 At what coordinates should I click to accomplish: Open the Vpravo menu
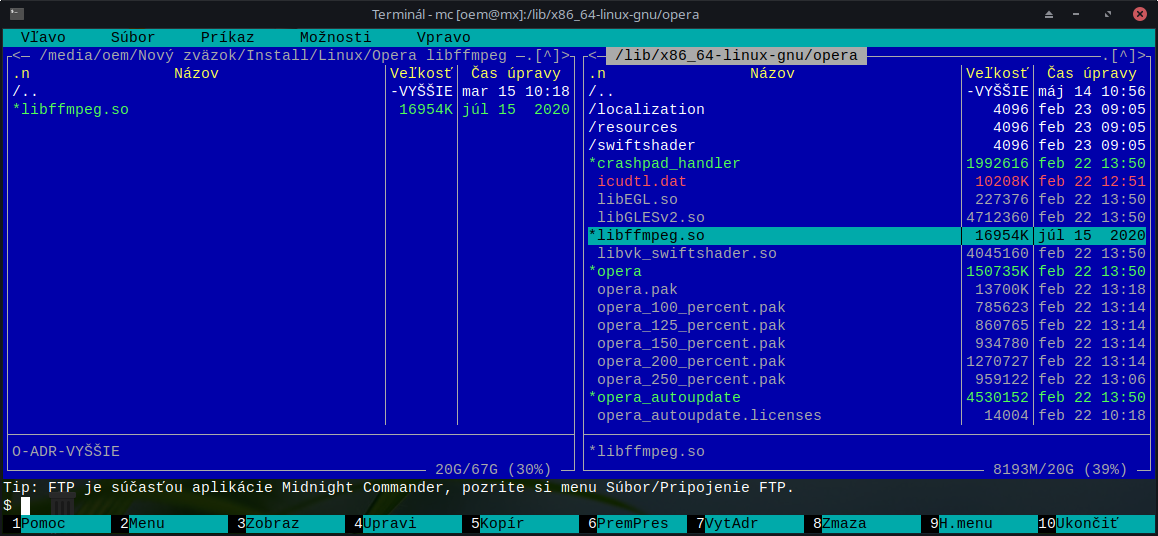[443, 37]
